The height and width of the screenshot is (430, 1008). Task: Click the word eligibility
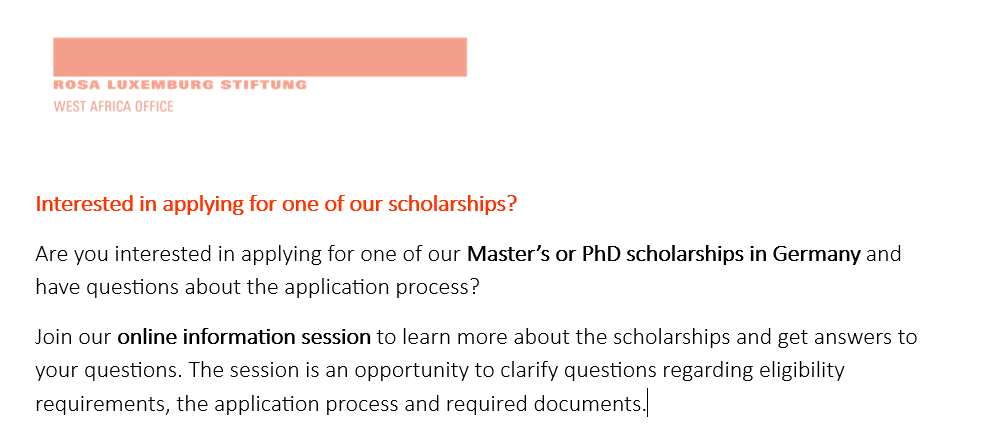(802, 372)
